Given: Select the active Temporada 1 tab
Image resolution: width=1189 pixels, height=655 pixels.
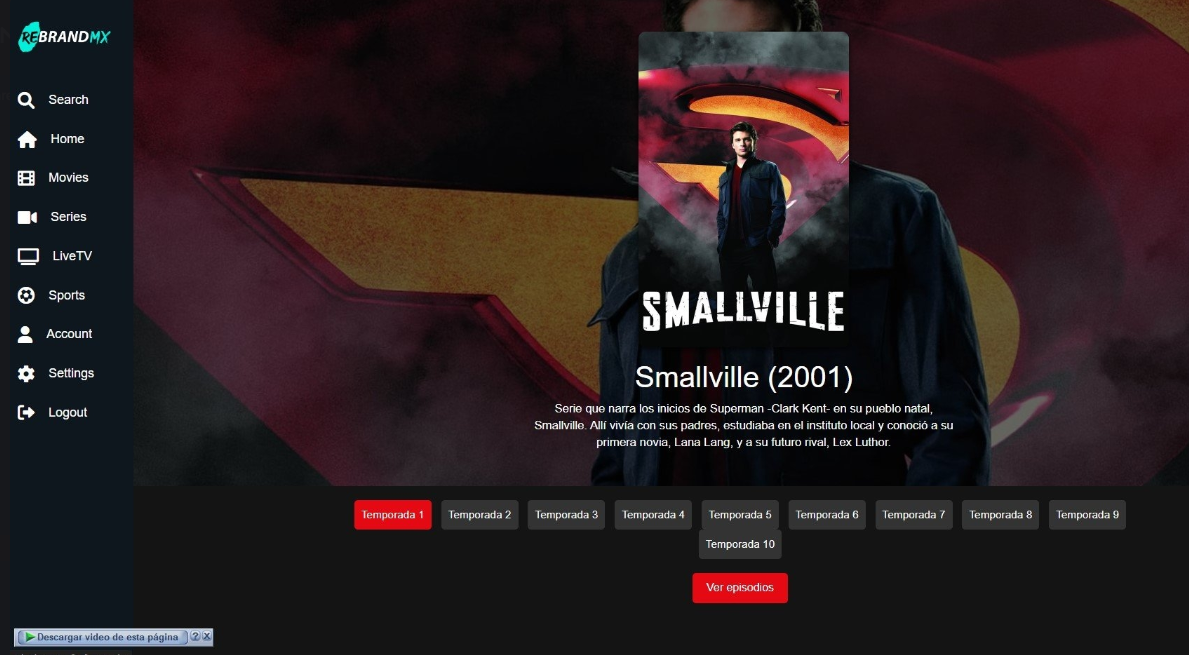Looking at the screenshot, I should pos(393,515).
